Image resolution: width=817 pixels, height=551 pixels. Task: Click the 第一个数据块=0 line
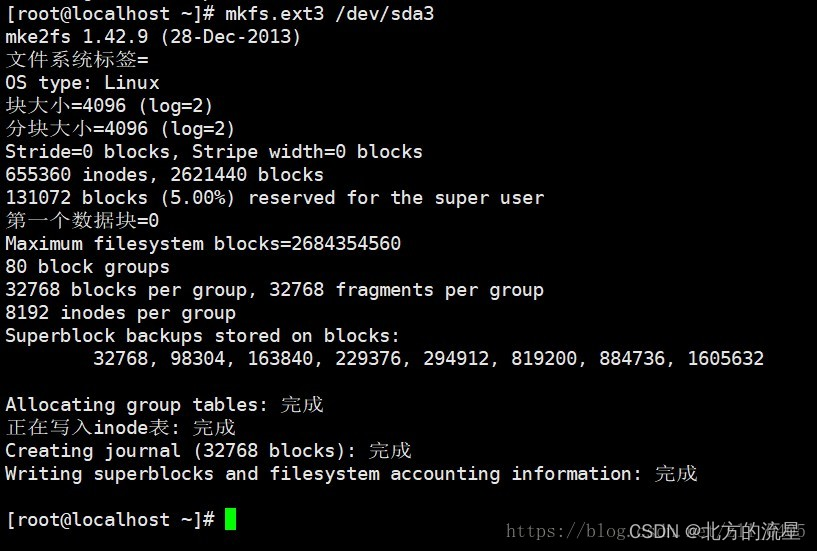point(82,221)
